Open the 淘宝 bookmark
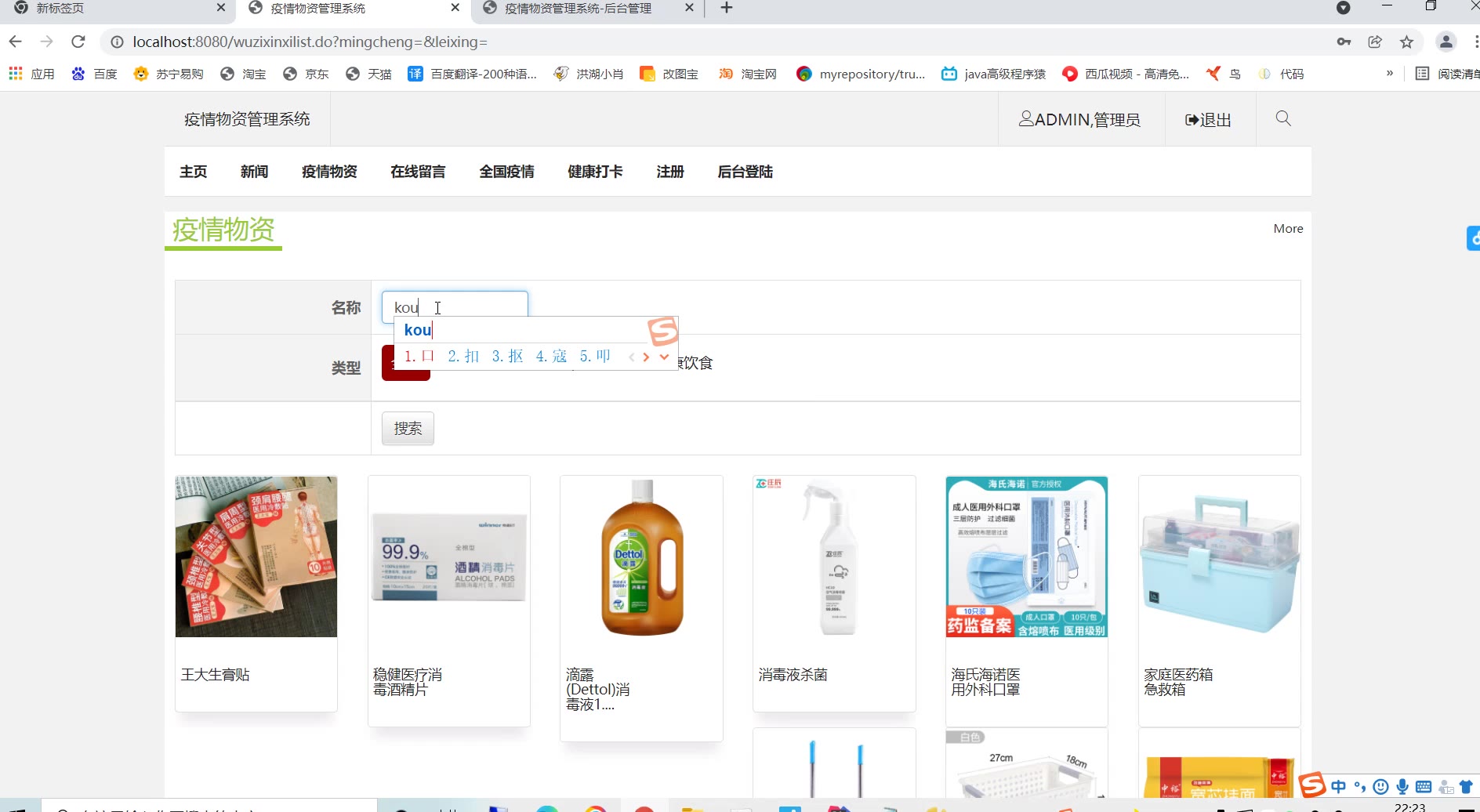 243,74
